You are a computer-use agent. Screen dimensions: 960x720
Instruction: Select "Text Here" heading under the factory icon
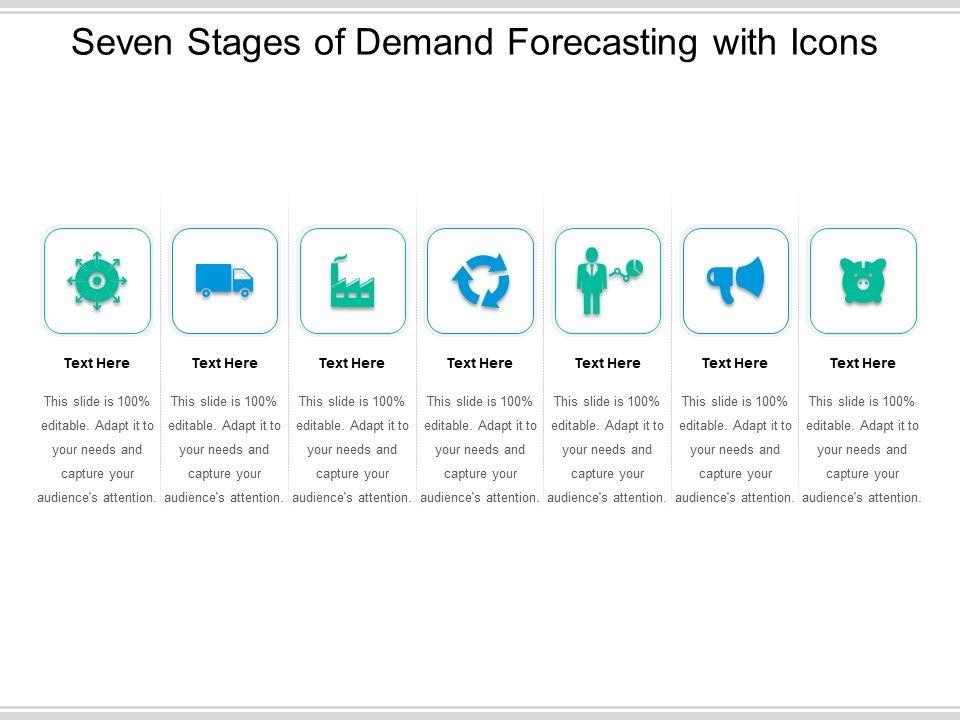click(x=352, y=363)
